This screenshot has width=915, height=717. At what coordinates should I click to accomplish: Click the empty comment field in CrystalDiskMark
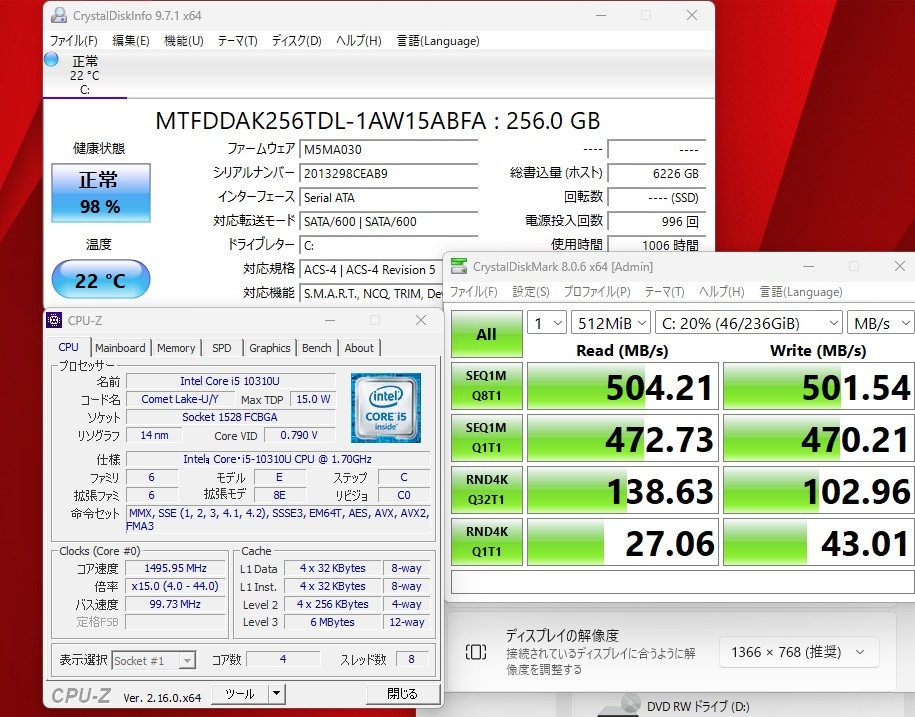682,582
